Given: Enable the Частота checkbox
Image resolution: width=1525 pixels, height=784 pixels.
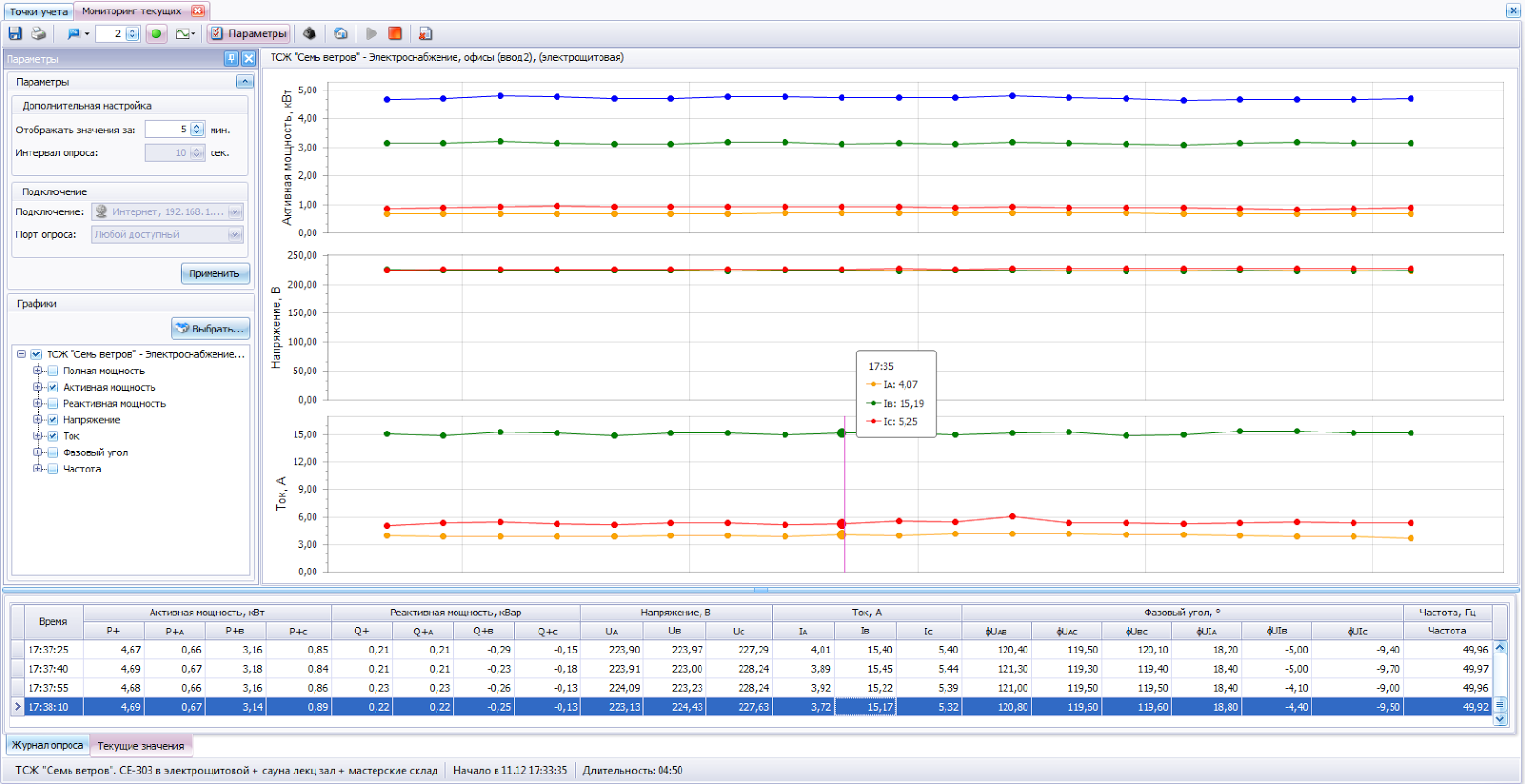Looking at the screenshot, I should [53, 469].
